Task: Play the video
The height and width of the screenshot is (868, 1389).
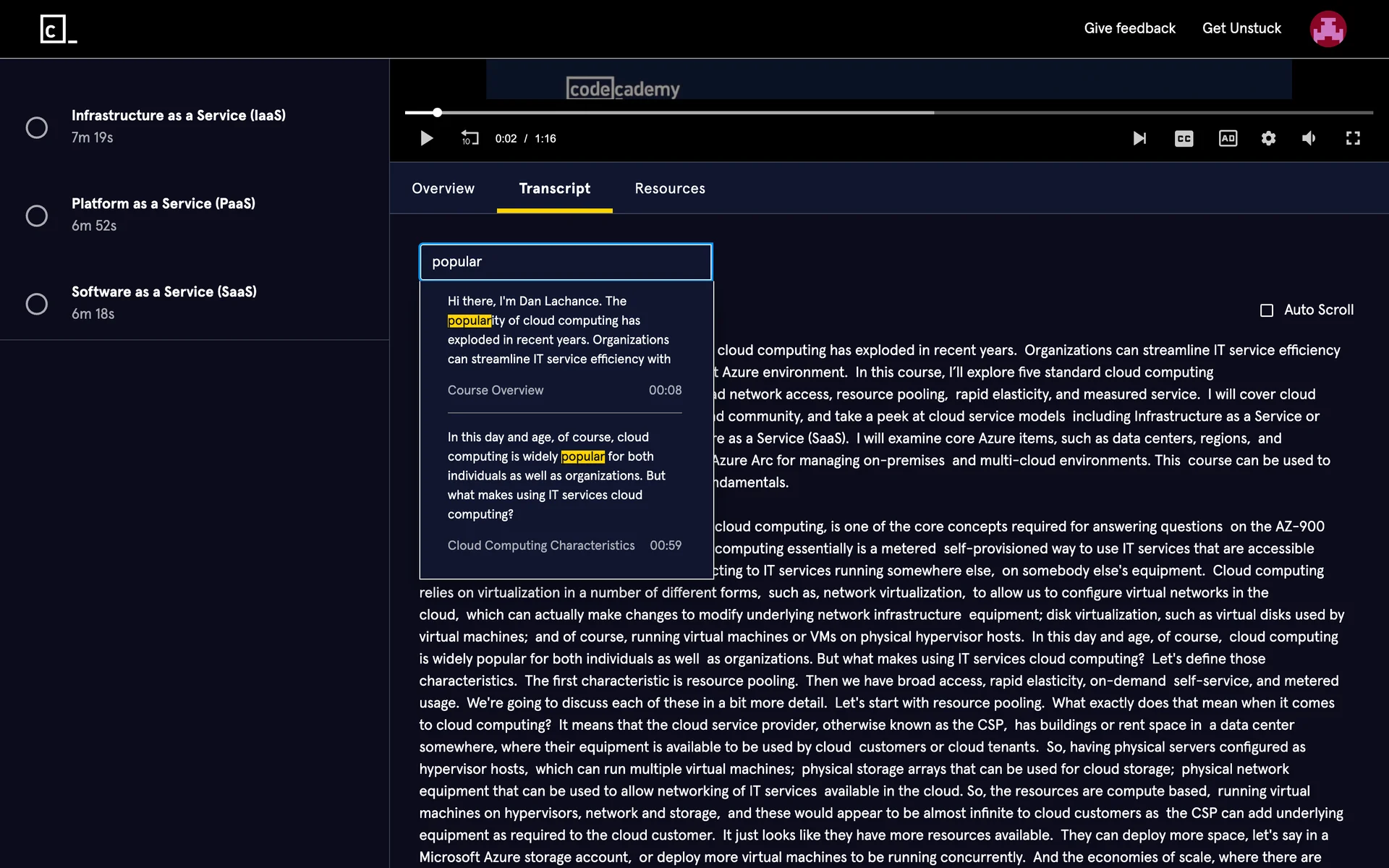Action: point(427,138)
